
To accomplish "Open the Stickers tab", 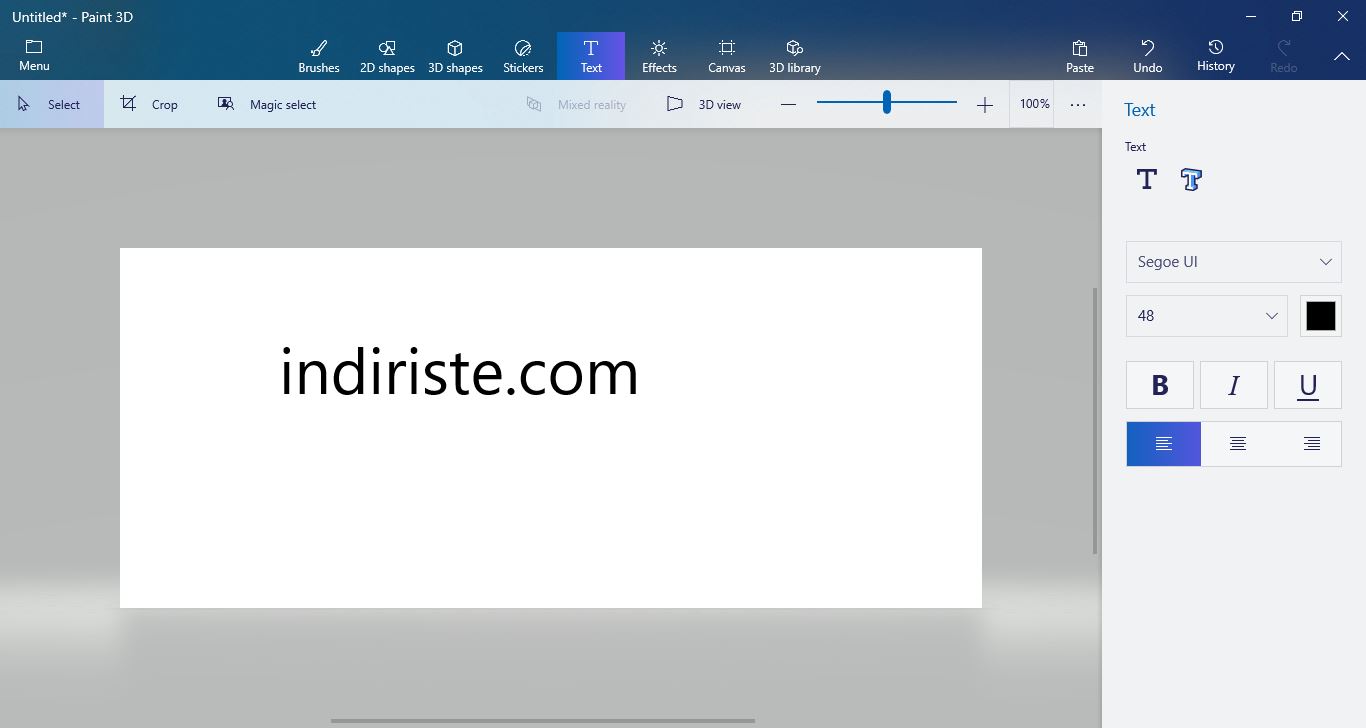I will [523, 56].
